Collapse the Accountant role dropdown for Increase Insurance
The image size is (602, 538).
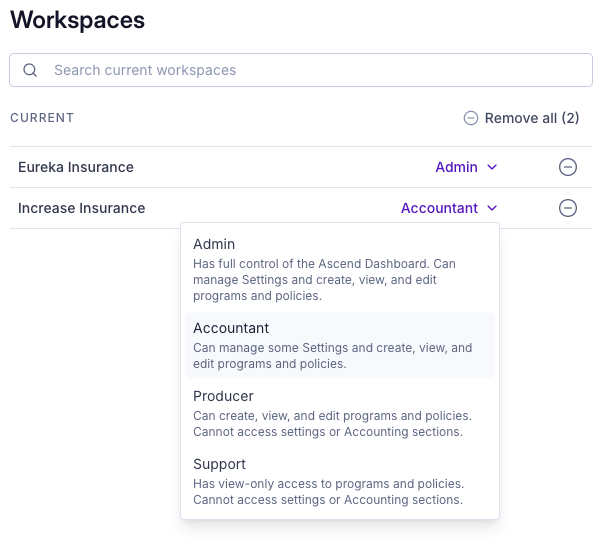tap(449, 208)
